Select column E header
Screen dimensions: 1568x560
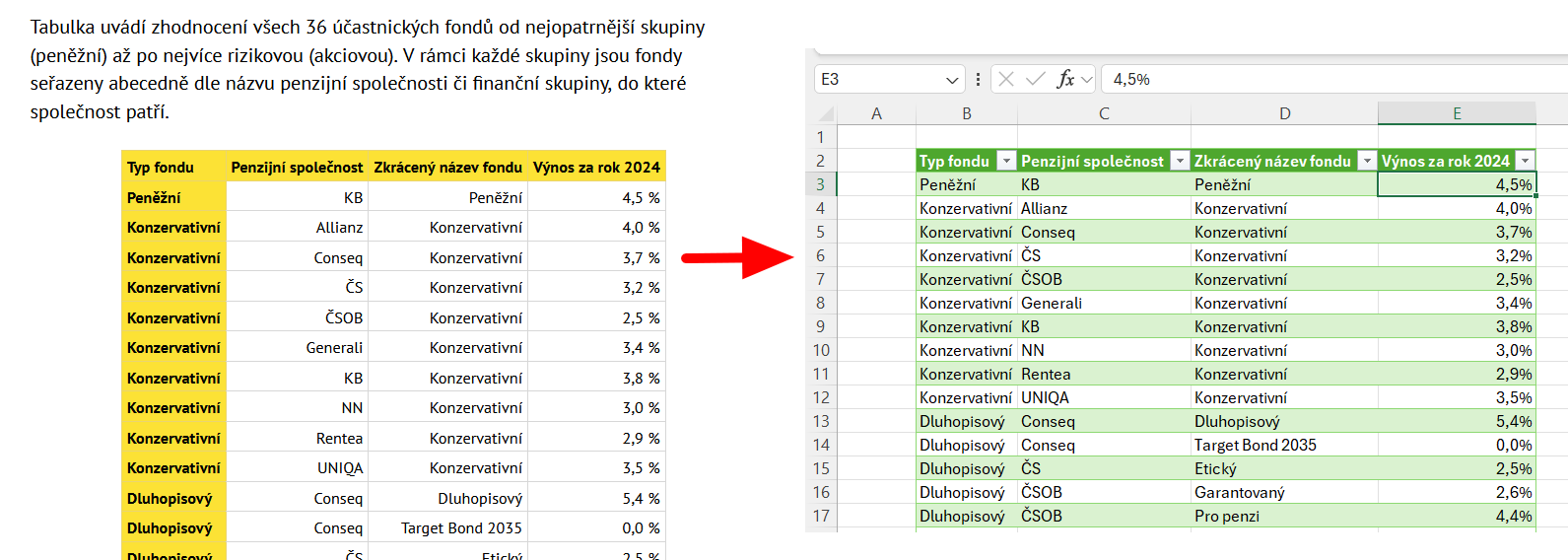click(x=1457, y=113)
